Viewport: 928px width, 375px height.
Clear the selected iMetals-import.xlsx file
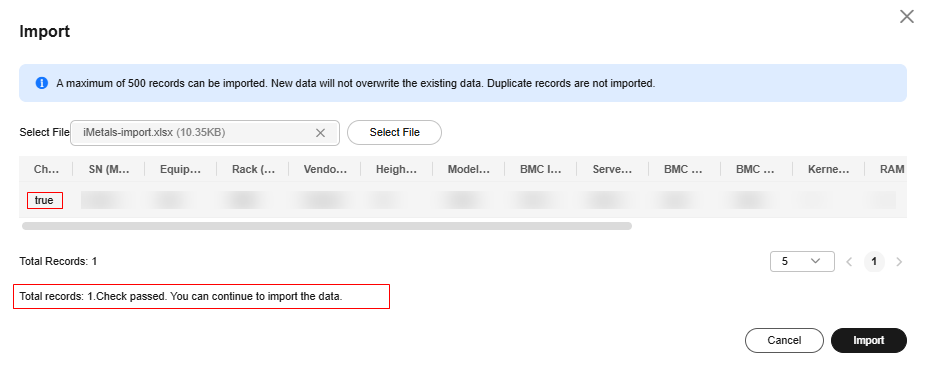click(x=320, y=133)
